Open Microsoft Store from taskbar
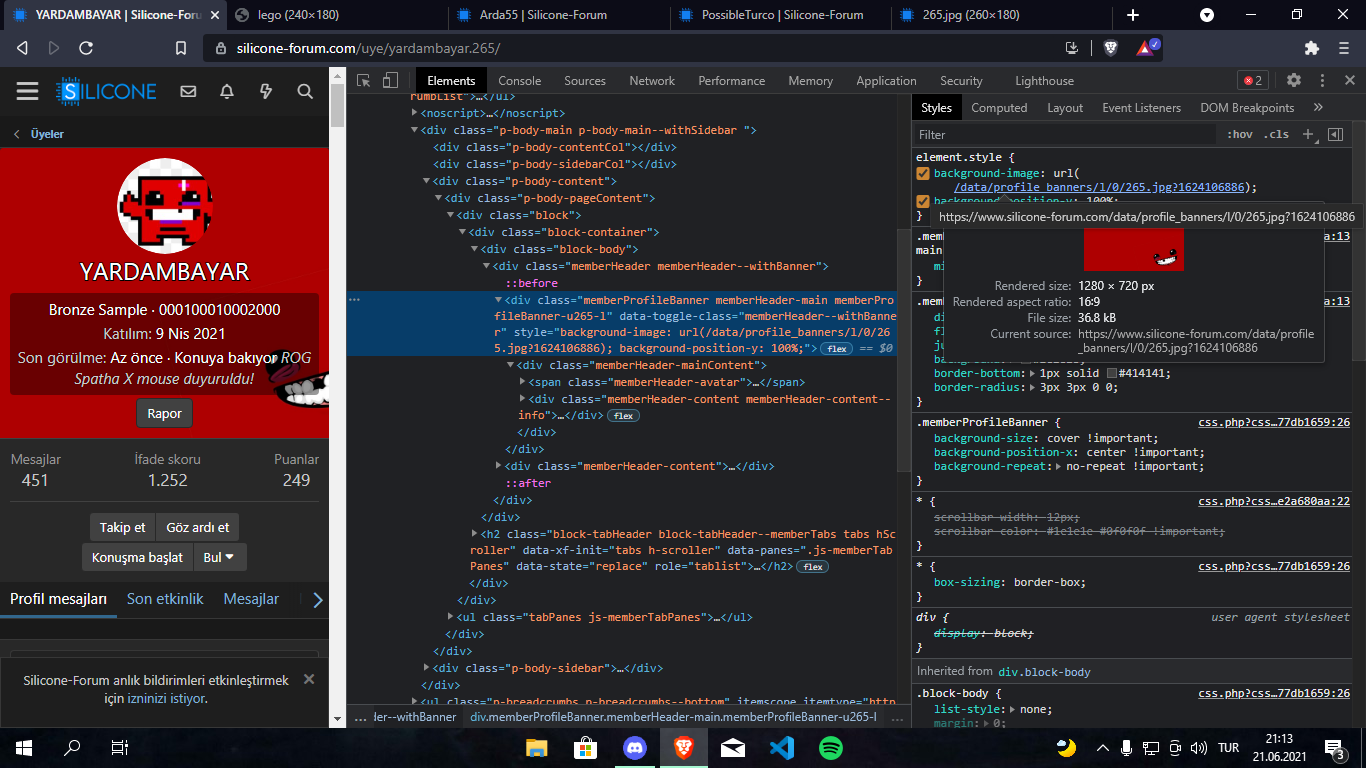Image resolution: width=1366 pixels, height=768 pixels. (586, 747)
